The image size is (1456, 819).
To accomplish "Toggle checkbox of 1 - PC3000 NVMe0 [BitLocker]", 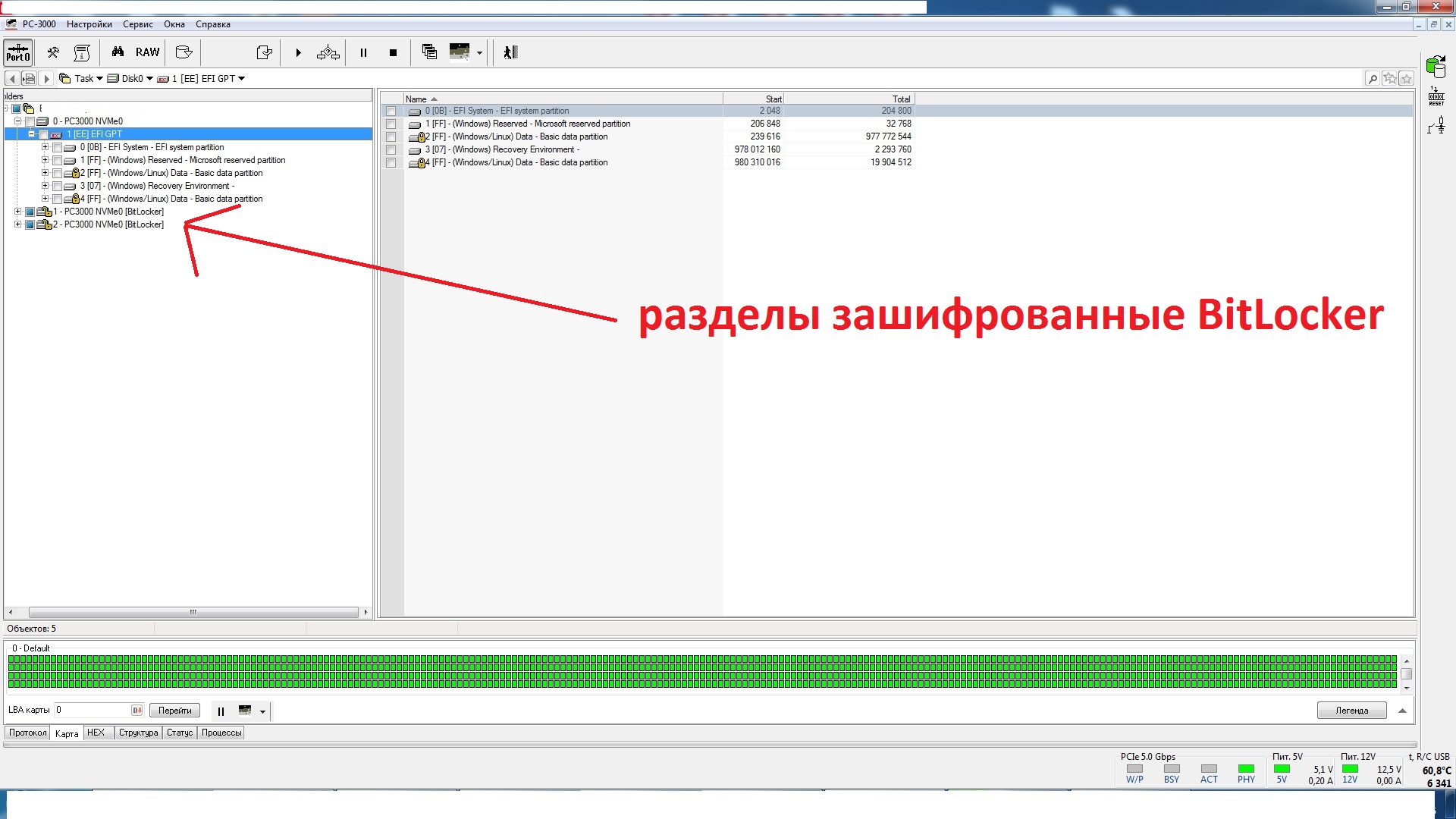I will (30, 212).
